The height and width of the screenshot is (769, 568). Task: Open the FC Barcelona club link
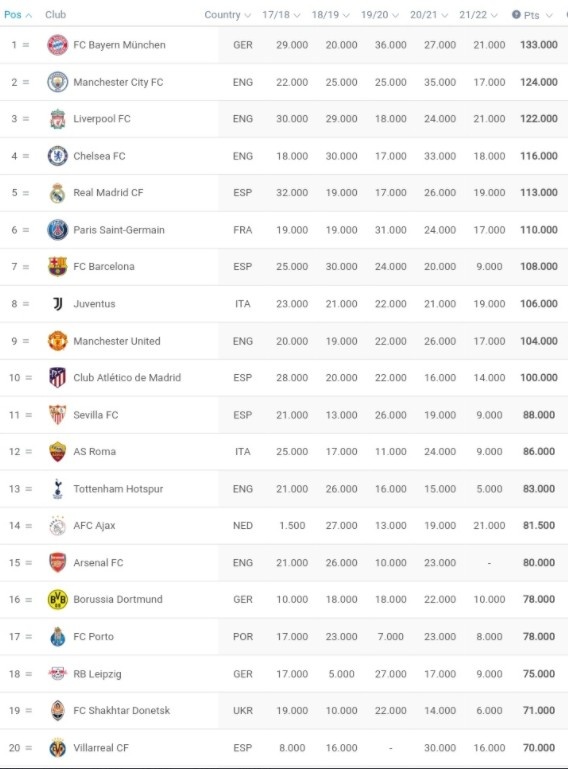point(103,266)
